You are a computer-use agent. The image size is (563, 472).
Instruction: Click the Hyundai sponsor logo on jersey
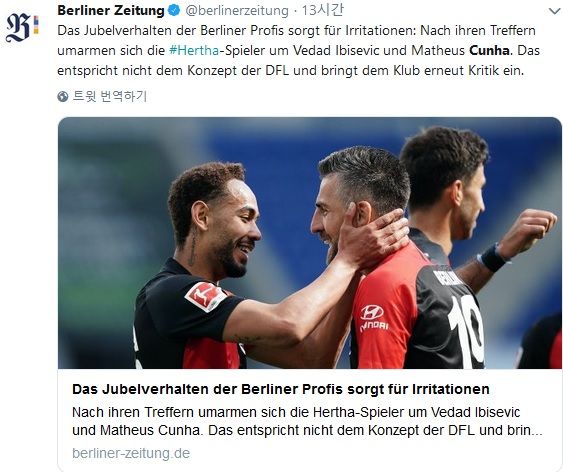373,318
